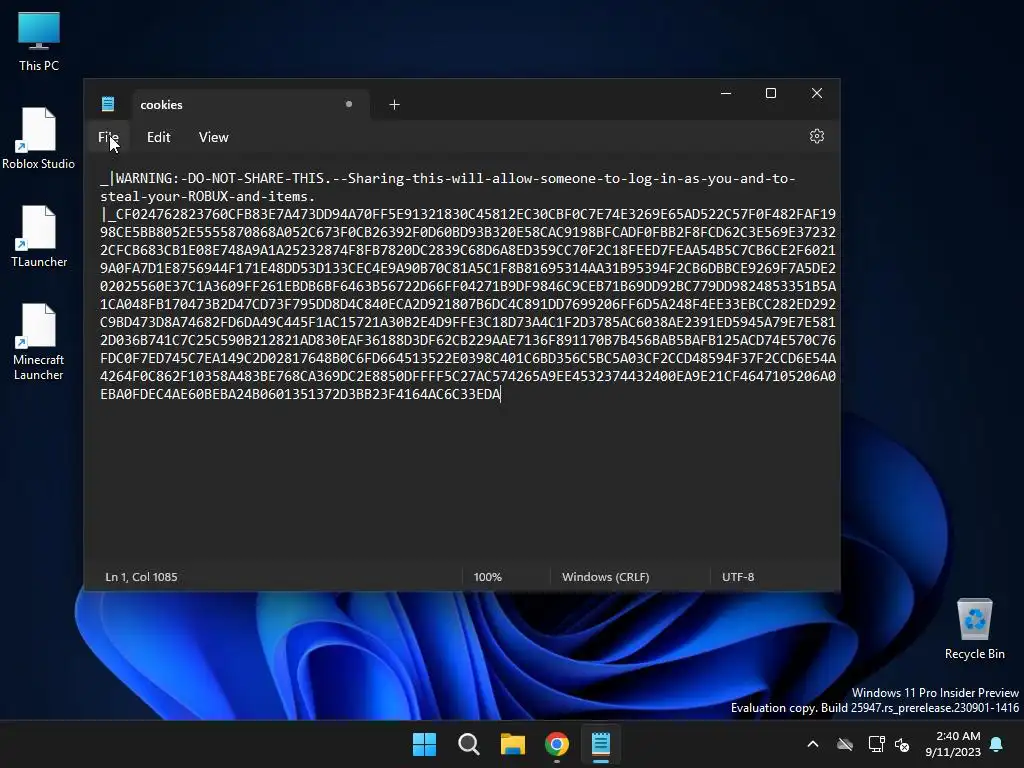This screenshot has height=768, width=1024.
Task: Select Roblox Studio desktop shortcut
Action: (39, 138)
